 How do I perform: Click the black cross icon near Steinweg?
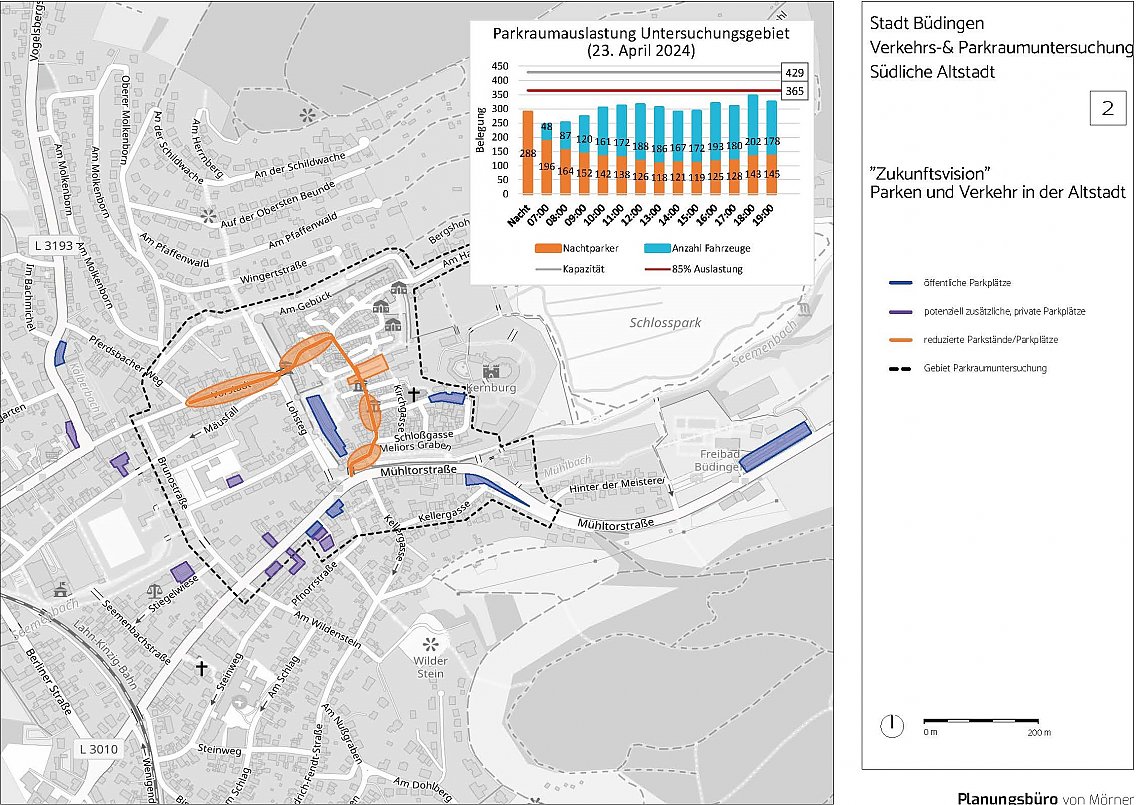point(201,667)
